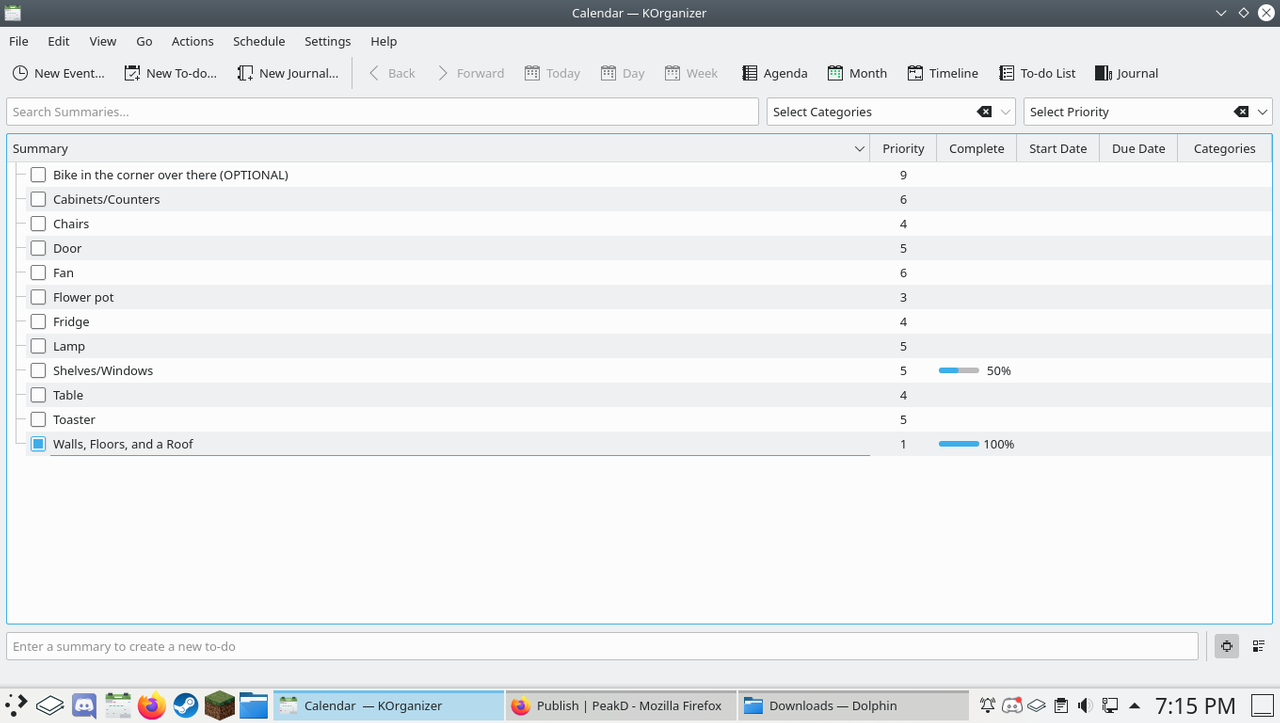Expand the Select Priority dropdown

coord(1263,112)
